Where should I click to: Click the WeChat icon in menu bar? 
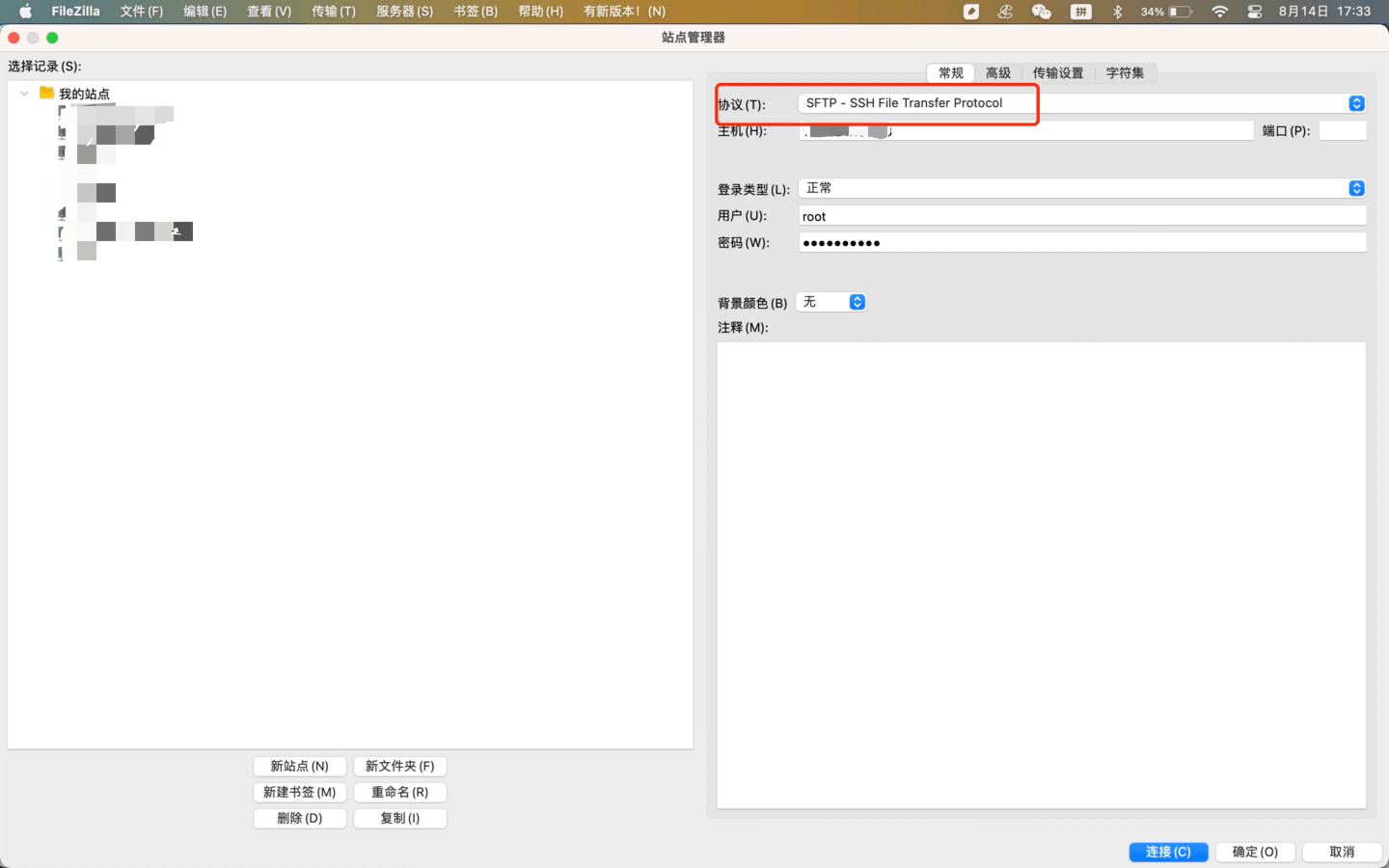pyautogui.click(x=1041, y=12)
